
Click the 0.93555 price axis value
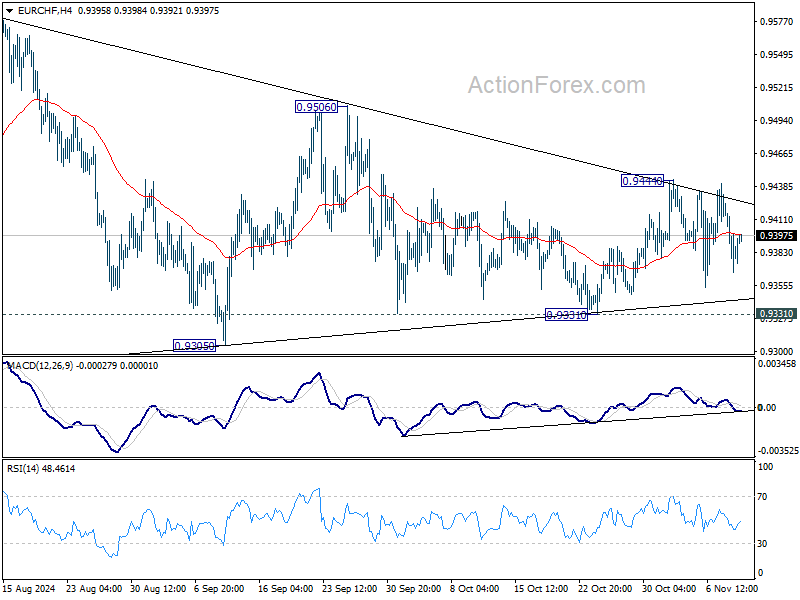click(777, 286)
